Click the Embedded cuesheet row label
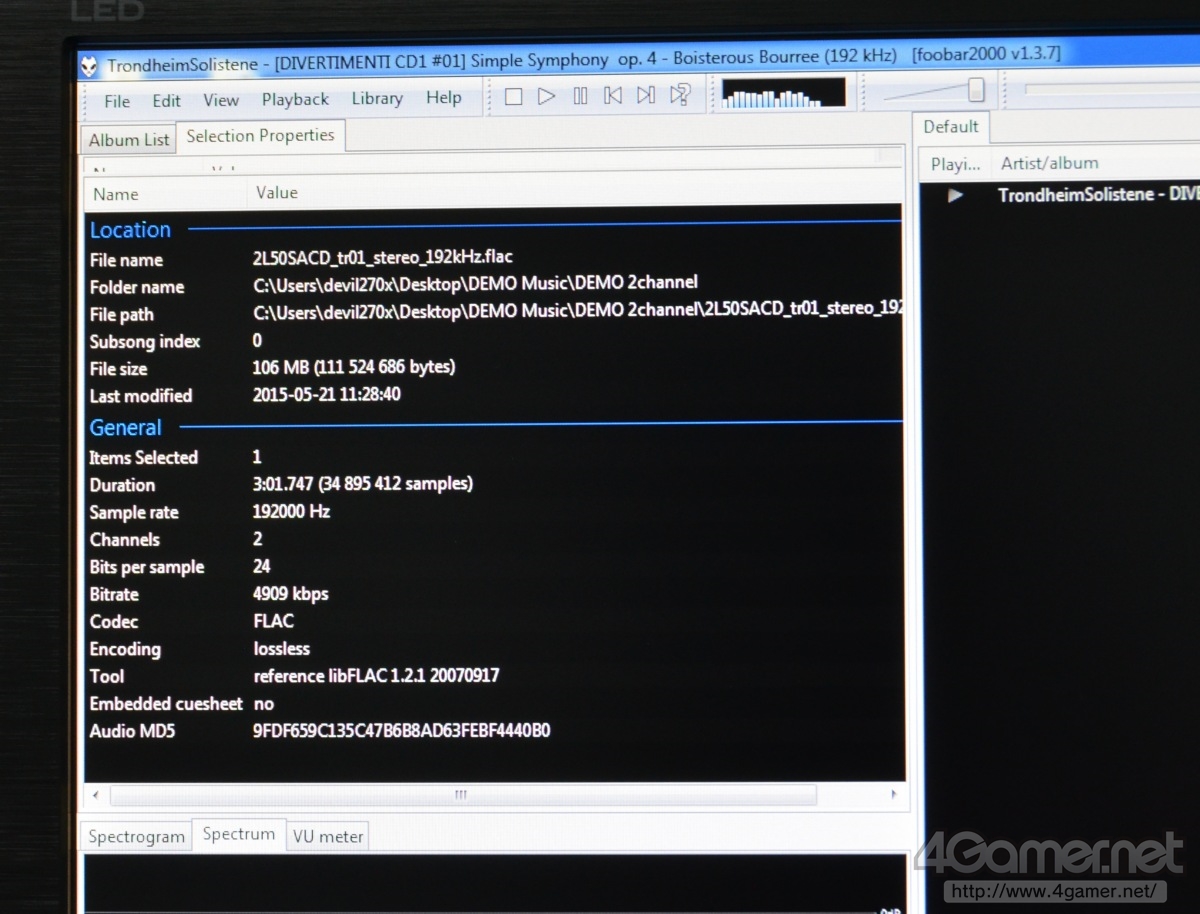This screenshot has width=1200, height=914. click(166, 704)
